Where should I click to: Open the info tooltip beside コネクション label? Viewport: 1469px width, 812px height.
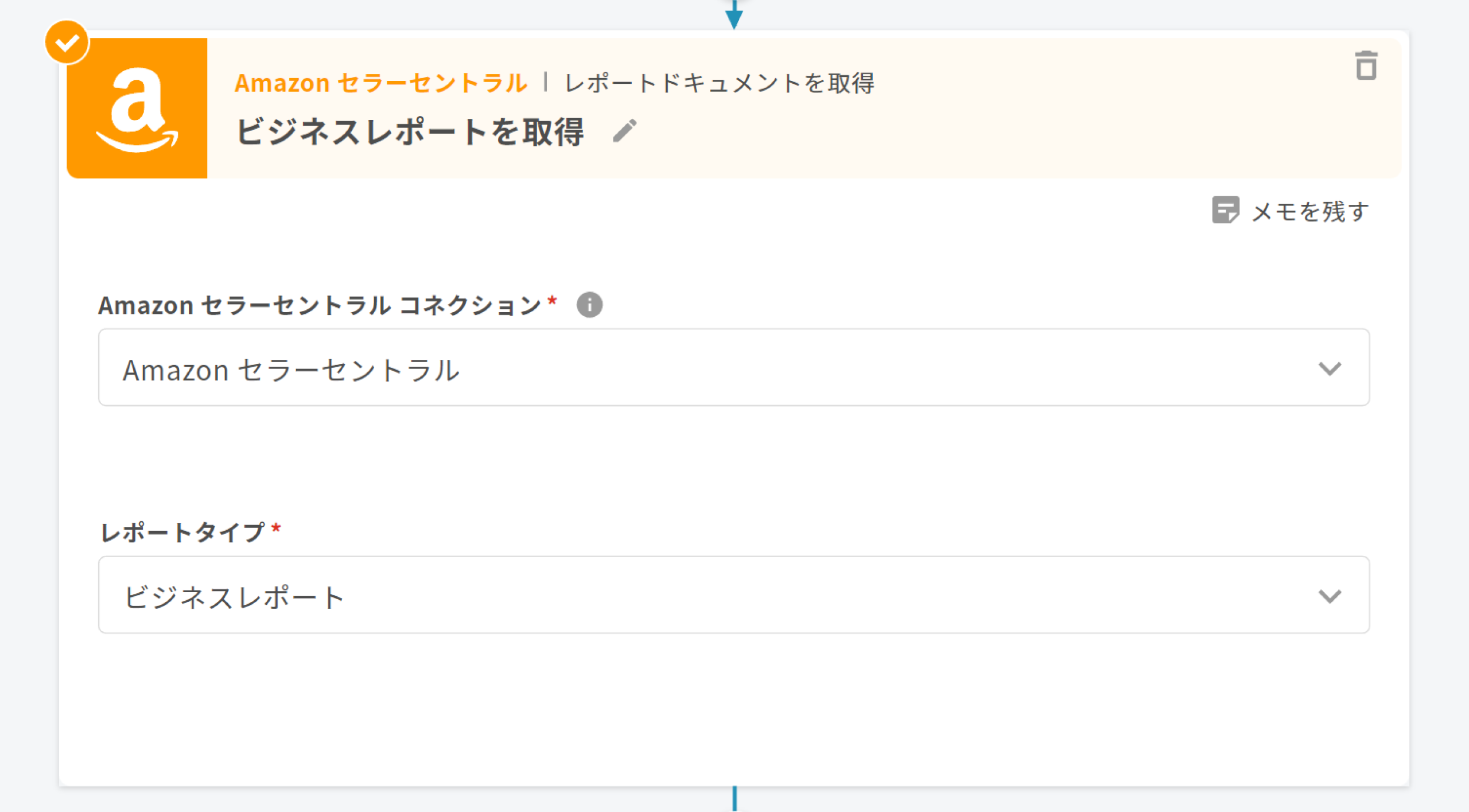tap(589, 305)
